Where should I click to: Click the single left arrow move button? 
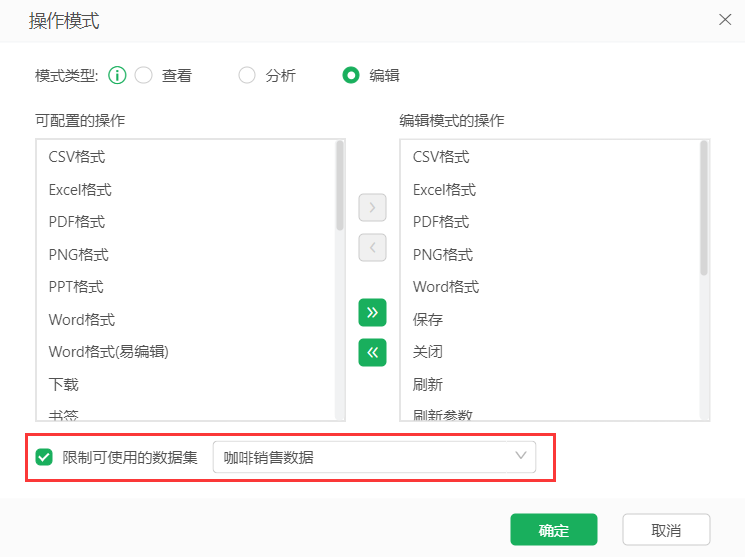pos(372,247)
